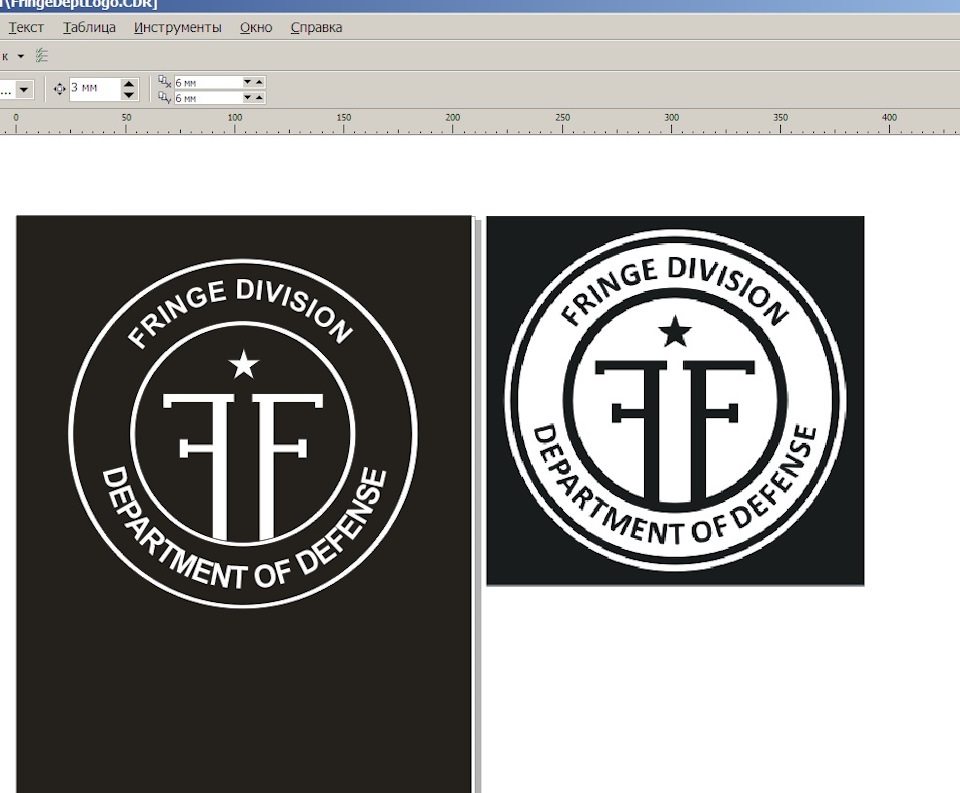The height and width of the screenshot is (793, 960).
Task: Open the Справка menu
Action: tap(316, 27)
